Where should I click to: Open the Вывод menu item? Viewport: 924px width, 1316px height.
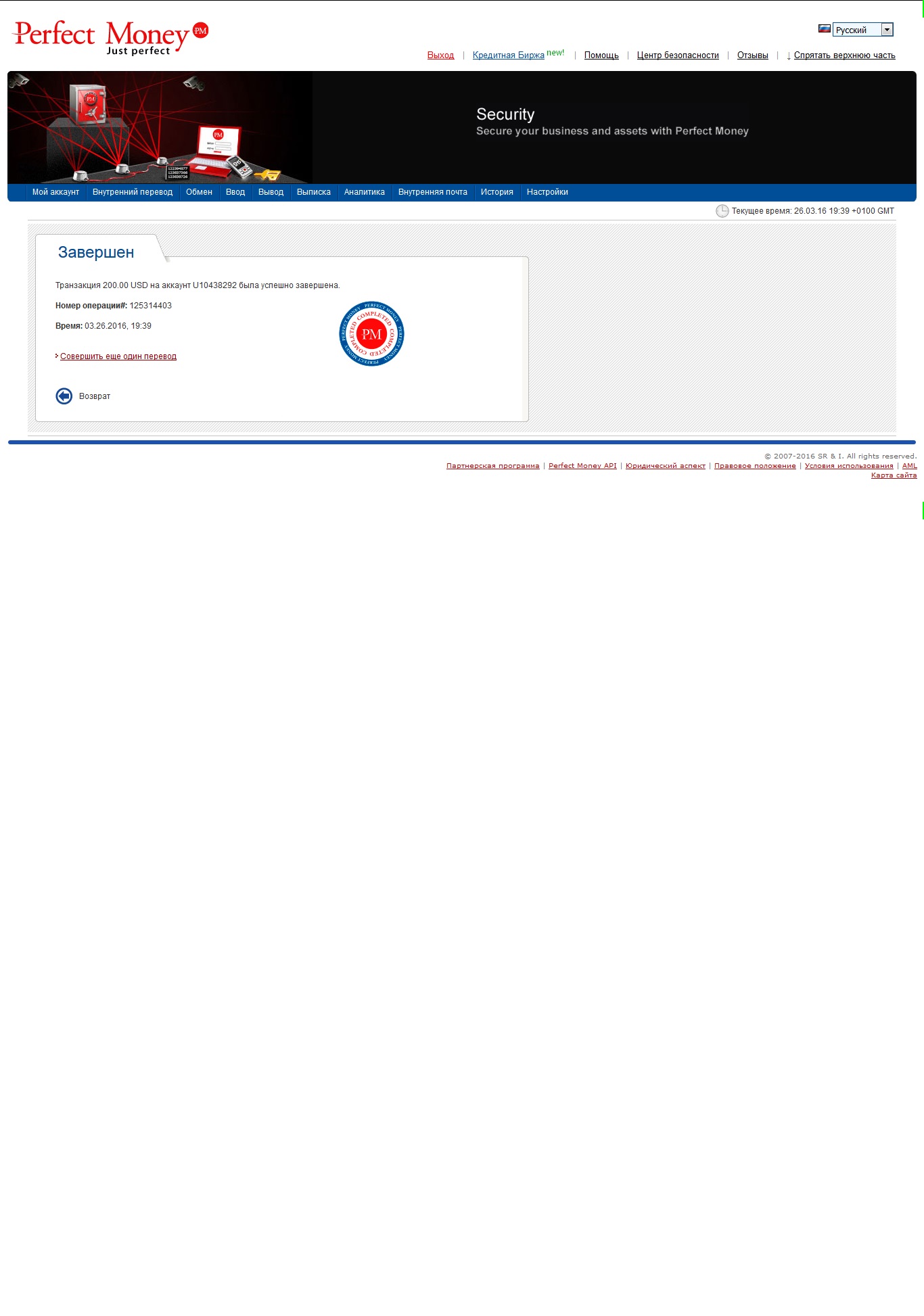click(271, 192)
